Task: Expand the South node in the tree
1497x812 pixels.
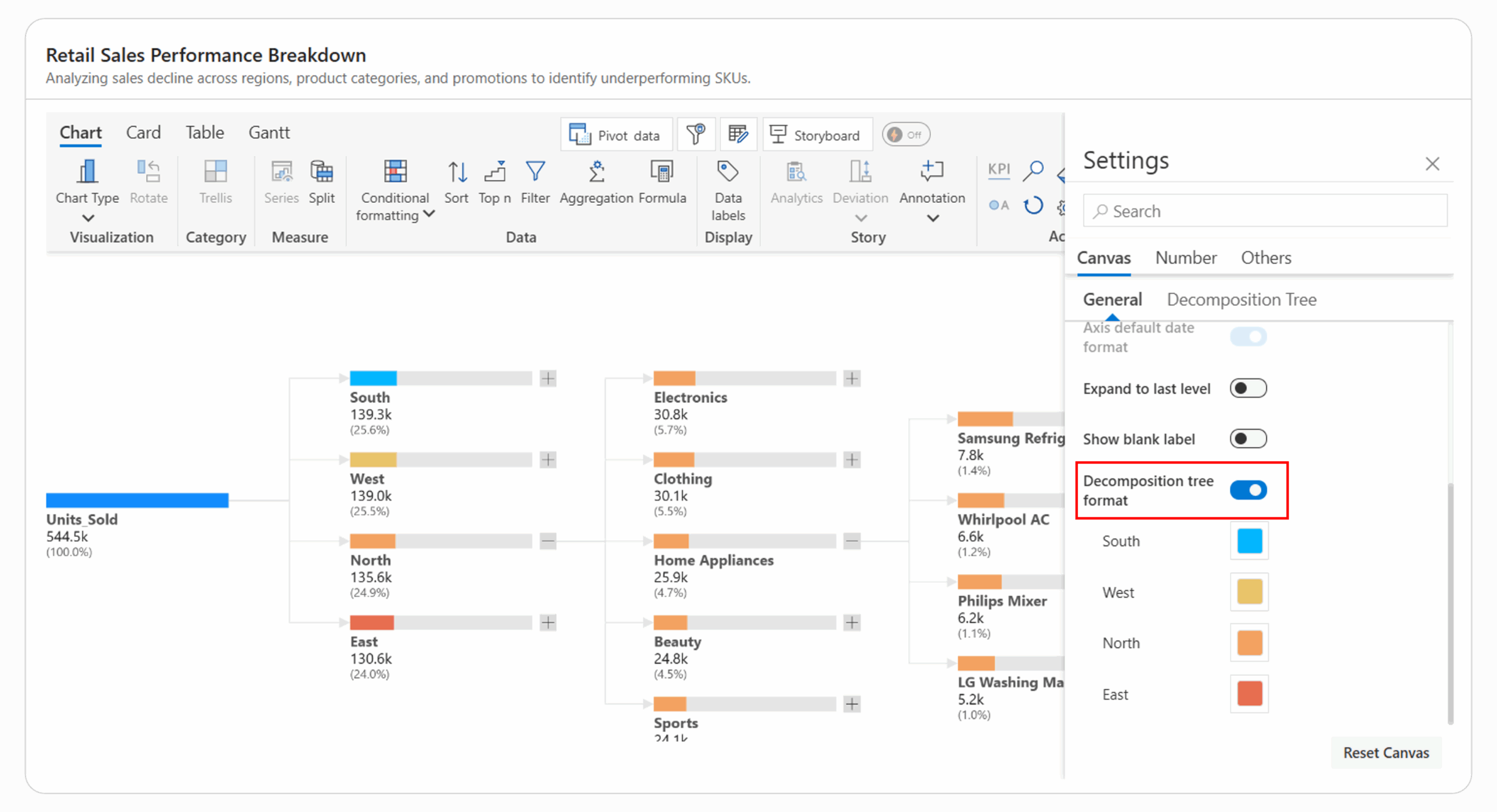Action: pos(548,378)
